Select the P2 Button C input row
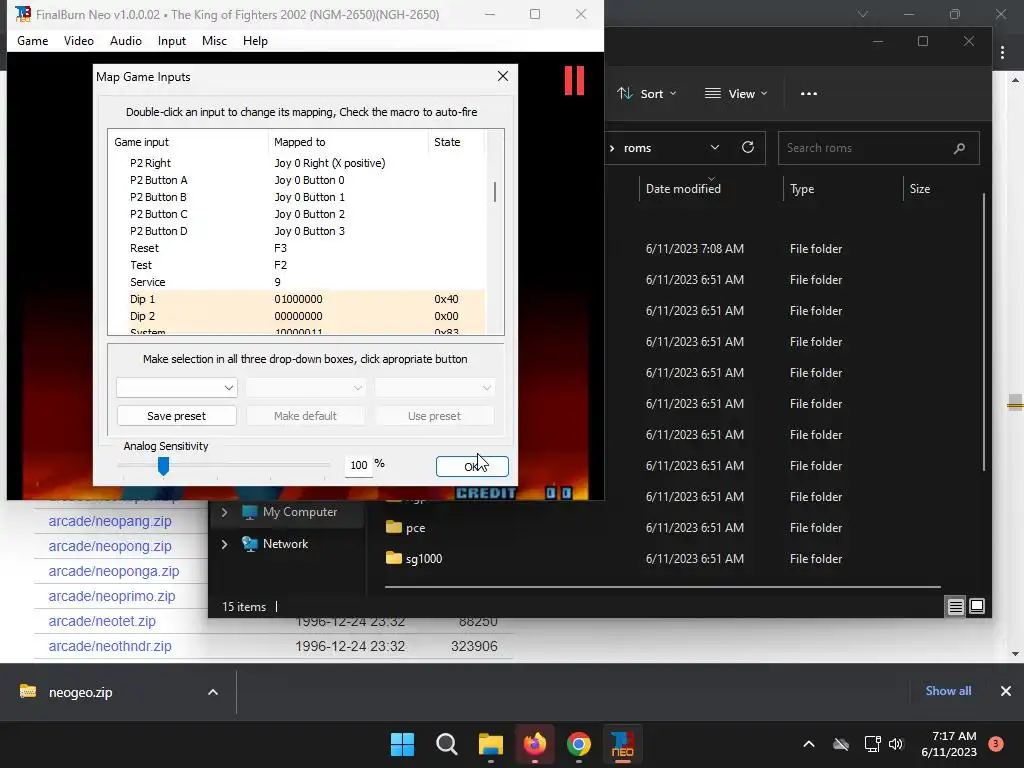The height and width of the screenshot is (768, 1024). pos(297,214)
